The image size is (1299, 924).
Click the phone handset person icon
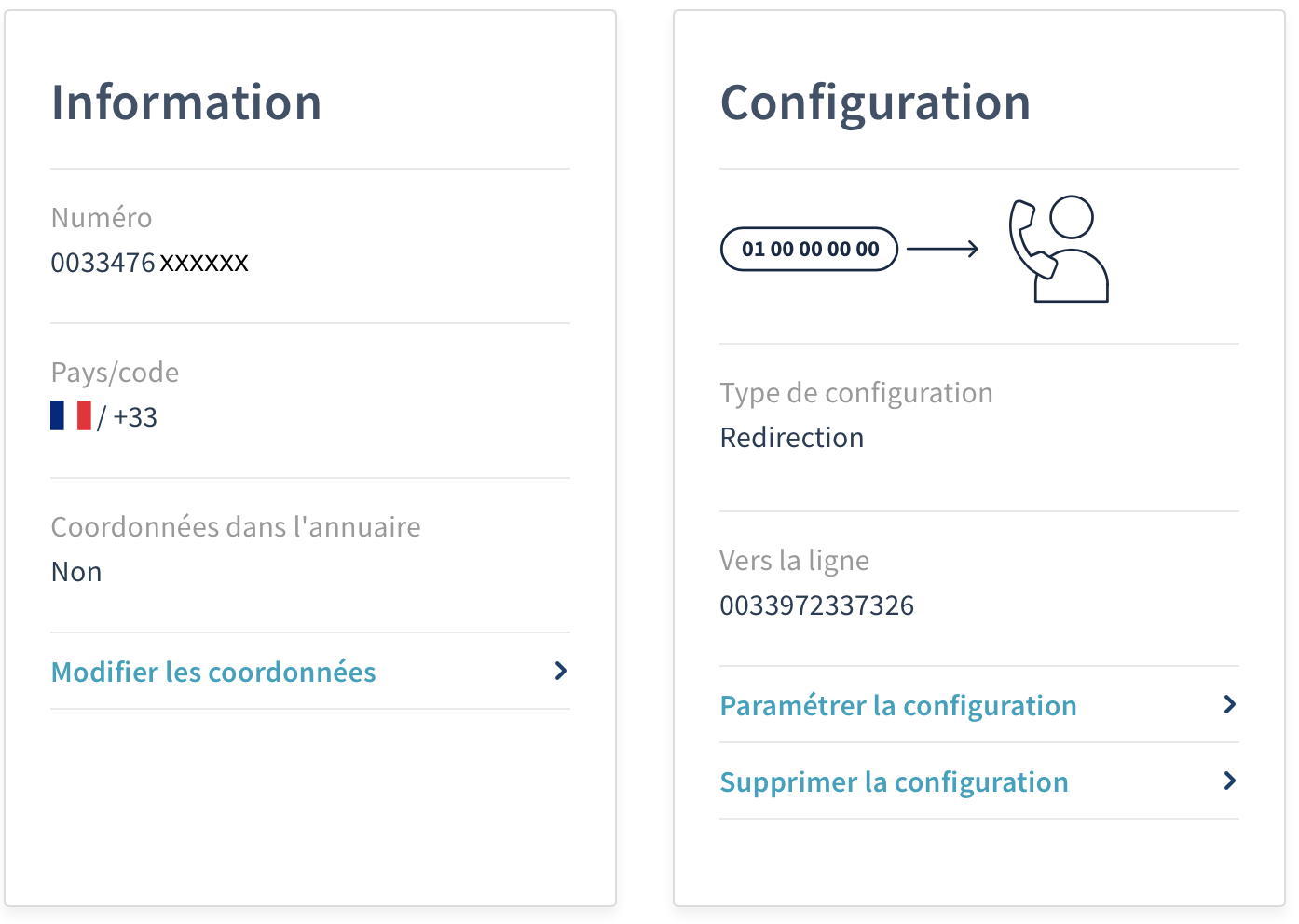pyautogui.click(x=1058, y=249)
